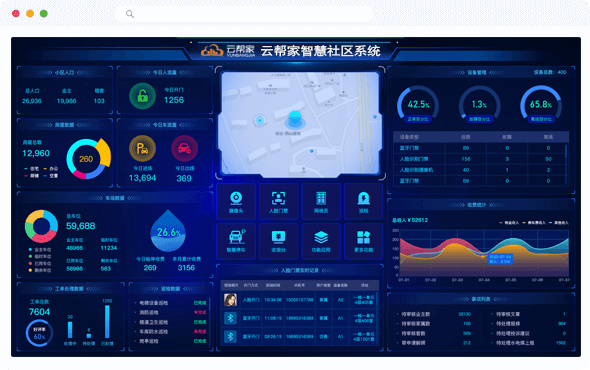Open the 摄像头 camera tile
This screenshot has width=590, height=370.
click(x=236, y=202)
